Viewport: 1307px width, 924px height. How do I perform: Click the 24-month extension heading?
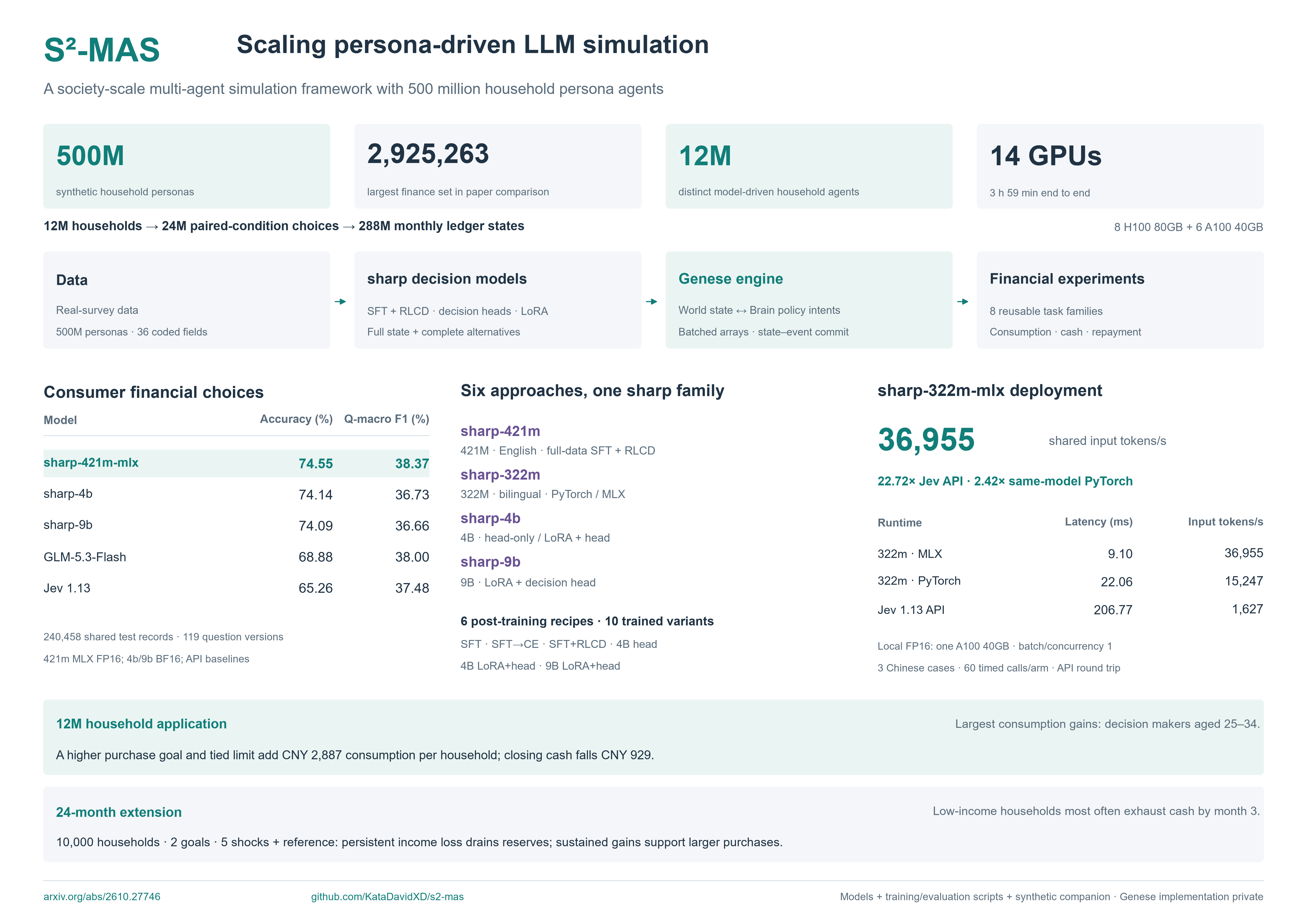tap(119, 812)
